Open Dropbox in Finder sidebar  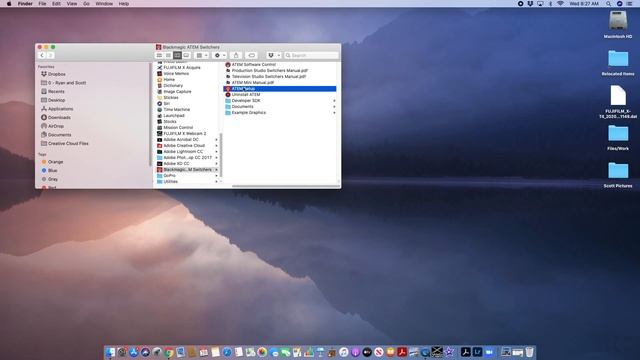53,74
